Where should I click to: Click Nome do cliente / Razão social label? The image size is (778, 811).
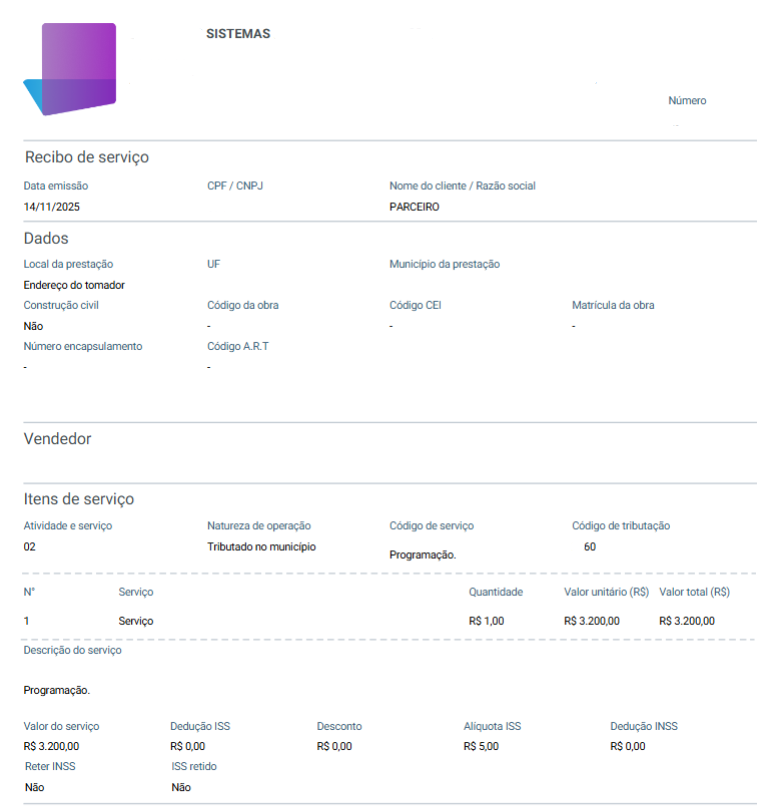(462, 186)
